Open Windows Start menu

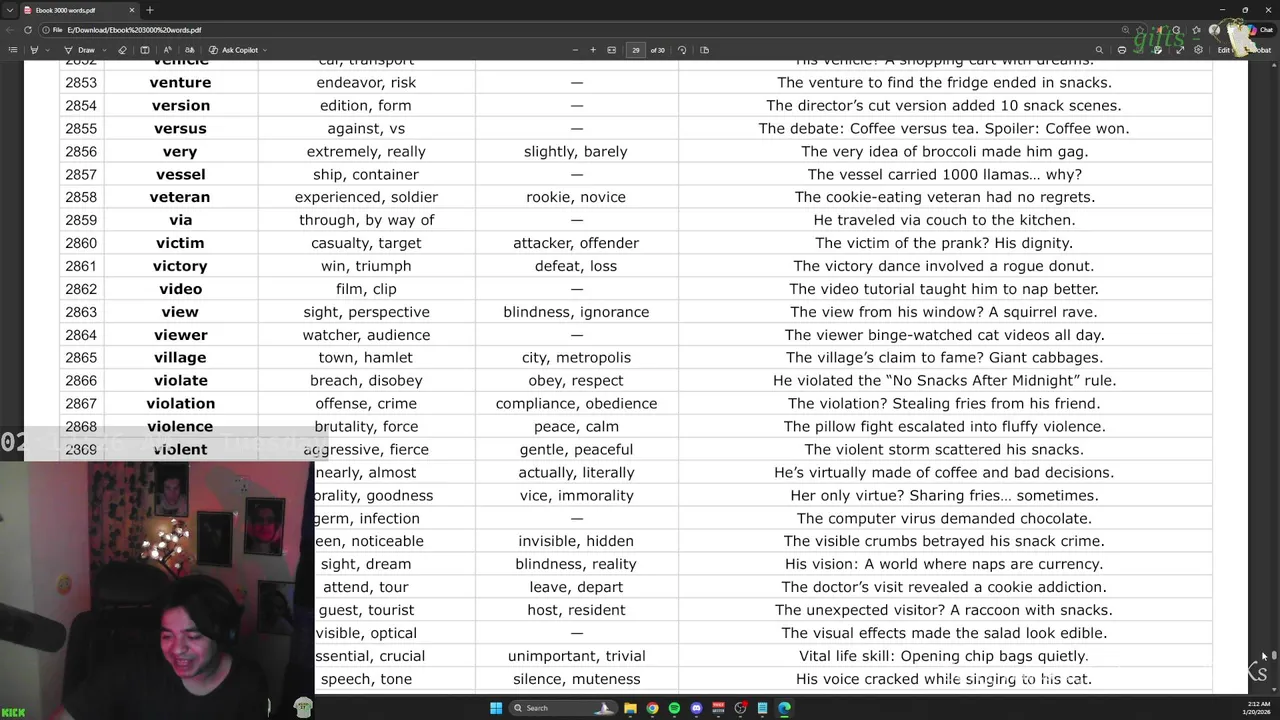point(496,708)
